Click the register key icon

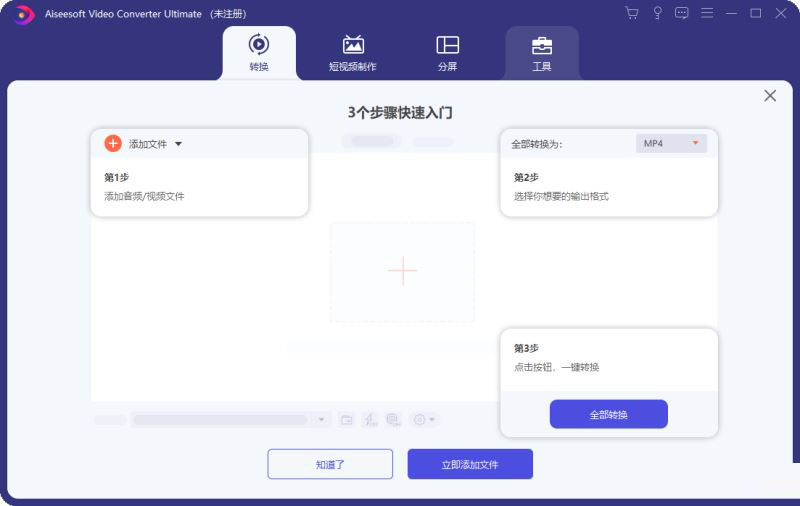(657, 13)
